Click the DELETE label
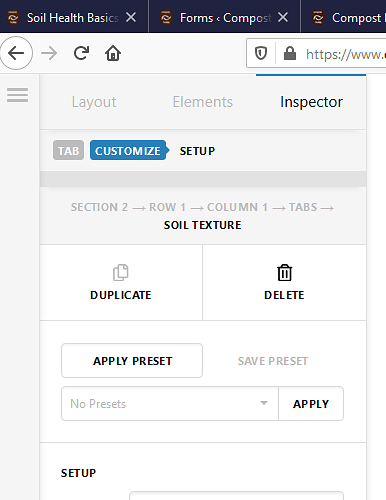Image resolution: width=386 pixels, height=500 pixels. (x=284, y=295)
